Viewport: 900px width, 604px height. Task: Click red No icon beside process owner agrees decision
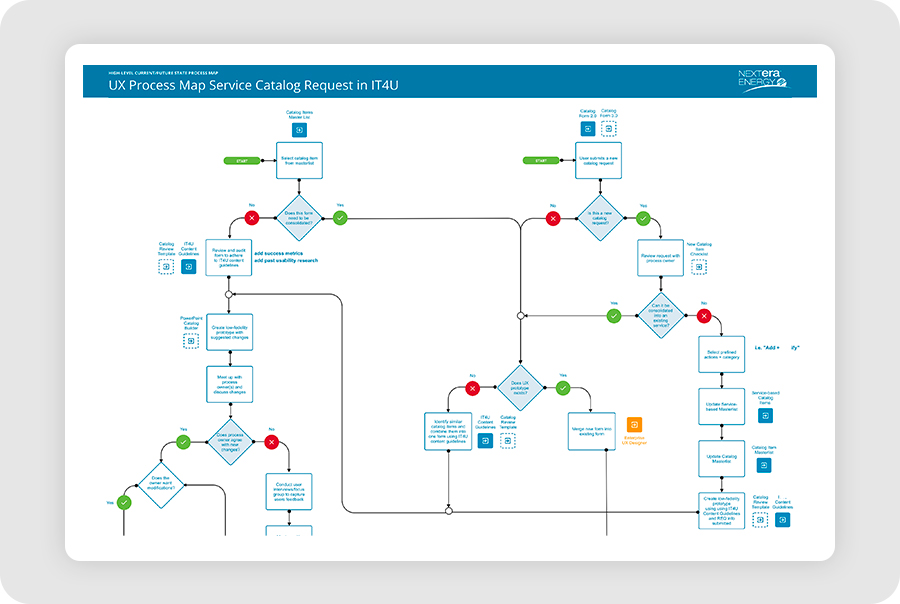coord(271,442)
